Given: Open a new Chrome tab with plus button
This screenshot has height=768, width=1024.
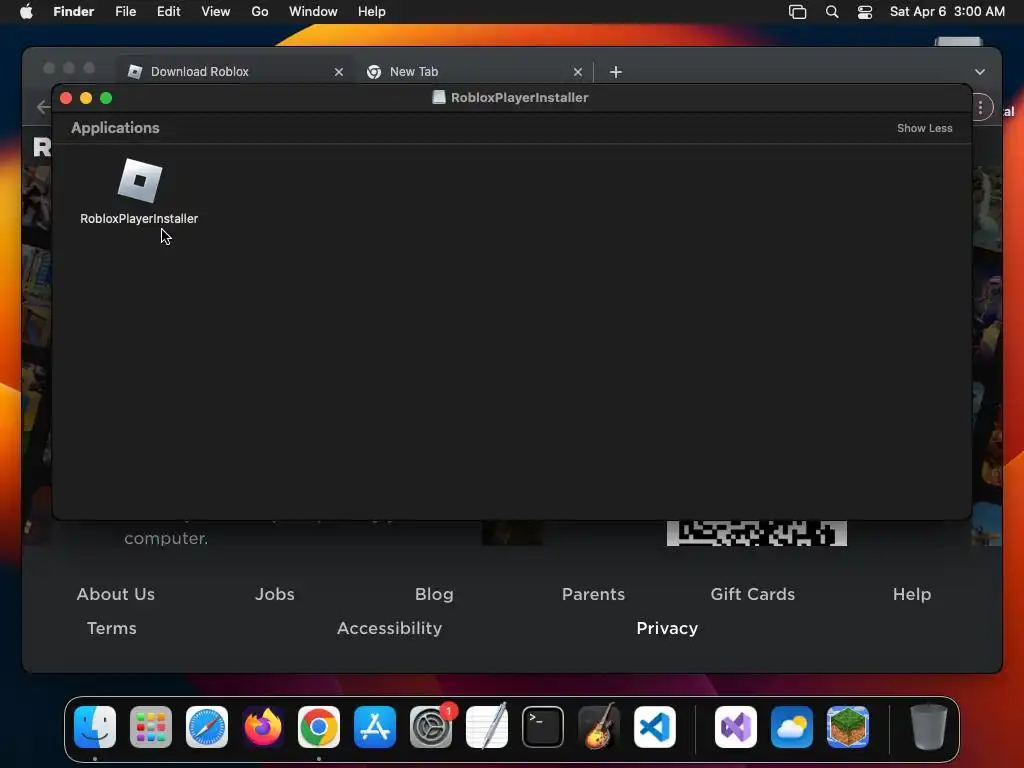Looking at the screenshot, I should point(615,72).
